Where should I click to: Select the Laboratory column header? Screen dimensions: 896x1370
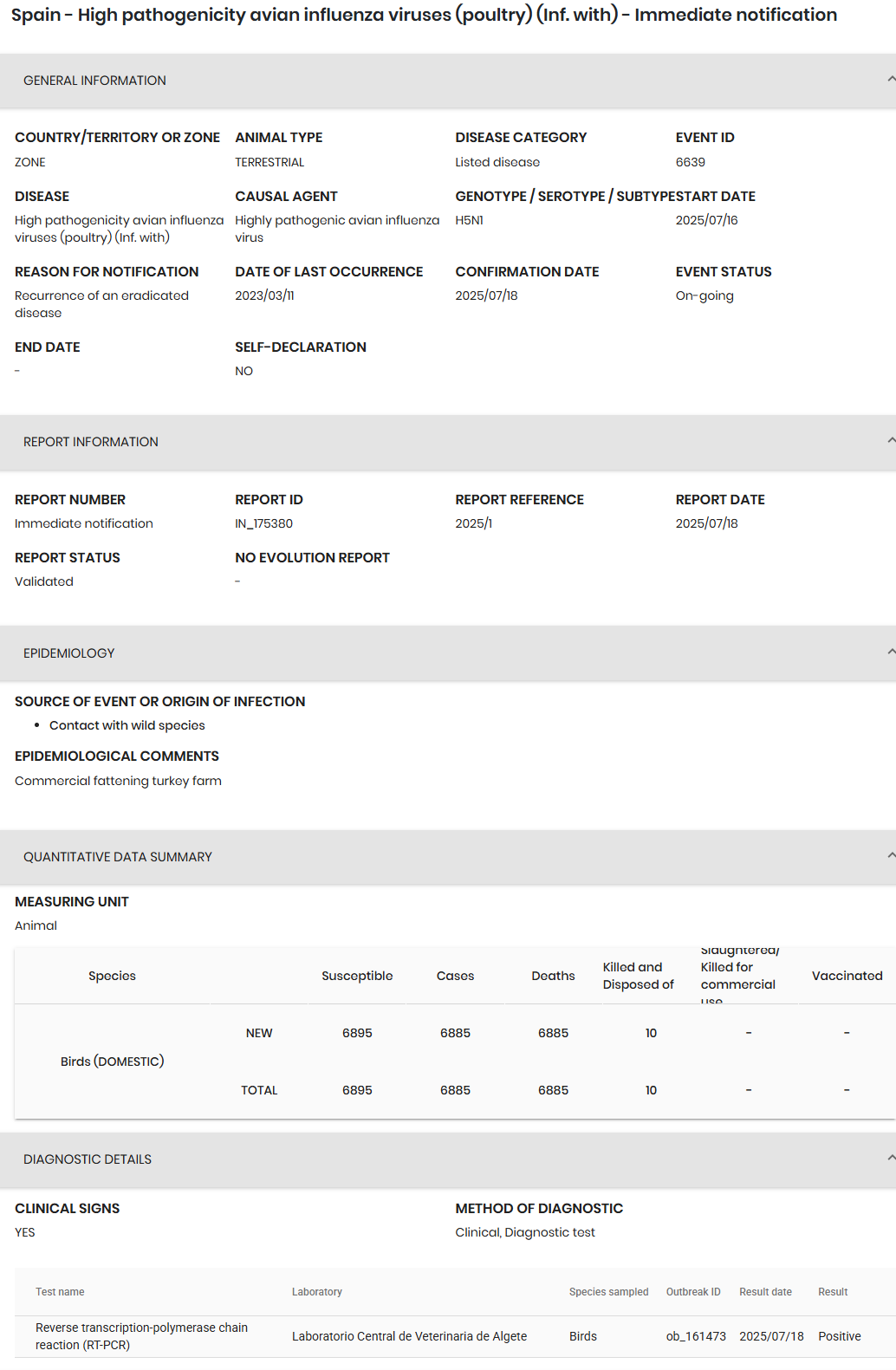pos(316,1292)
